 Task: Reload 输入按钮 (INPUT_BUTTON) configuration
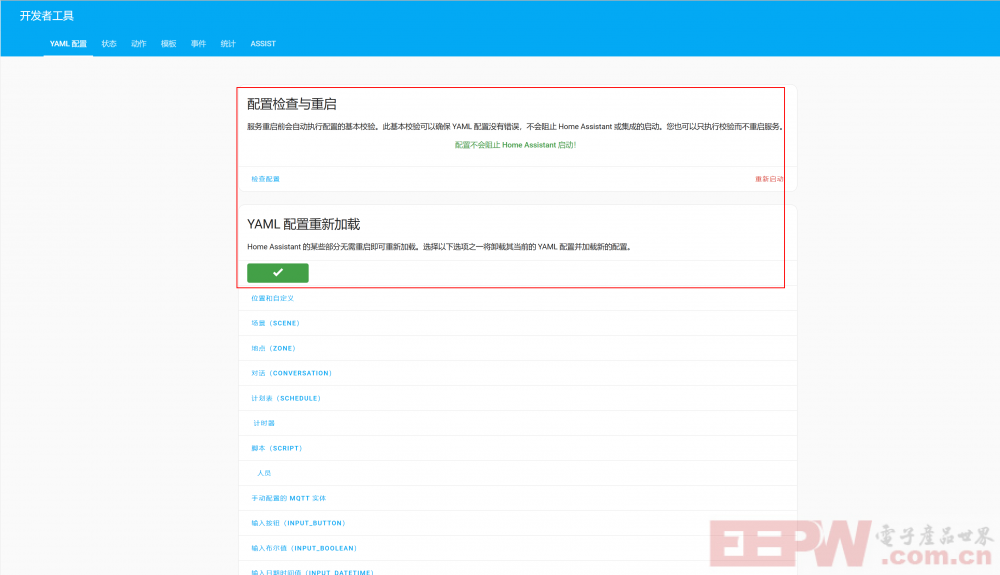pos(298,523)
